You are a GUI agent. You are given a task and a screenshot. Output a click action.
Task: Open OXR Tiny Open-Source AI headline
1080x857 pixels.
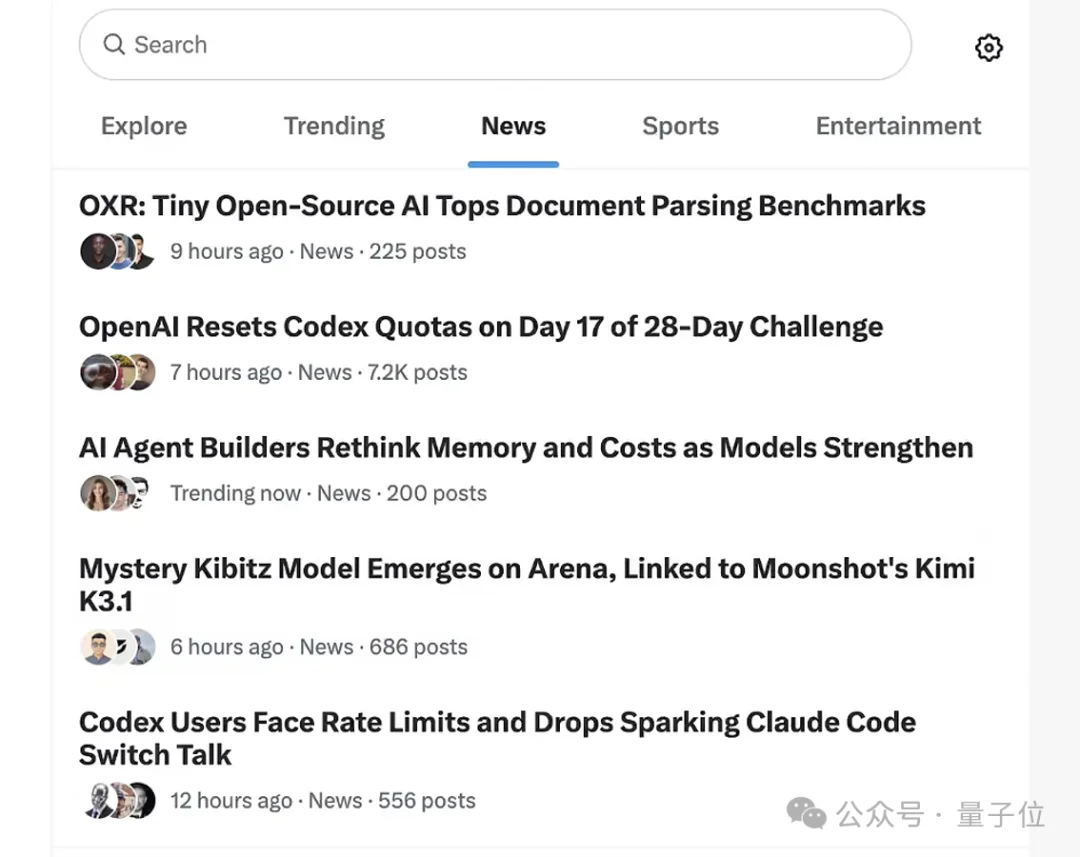pos(502,206)
